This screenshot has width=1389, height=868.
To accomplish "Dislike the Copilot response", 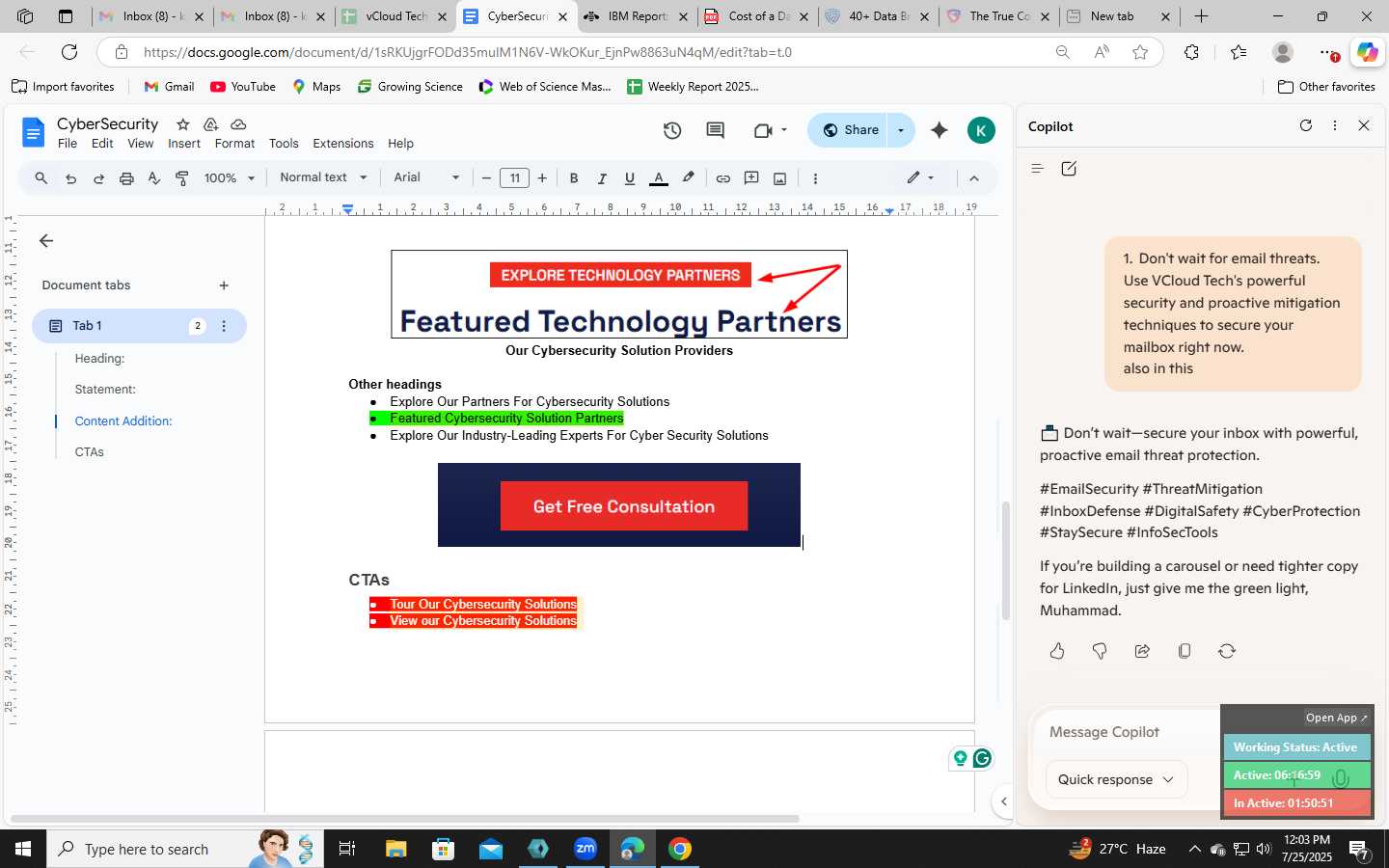I will (1100, 651).
